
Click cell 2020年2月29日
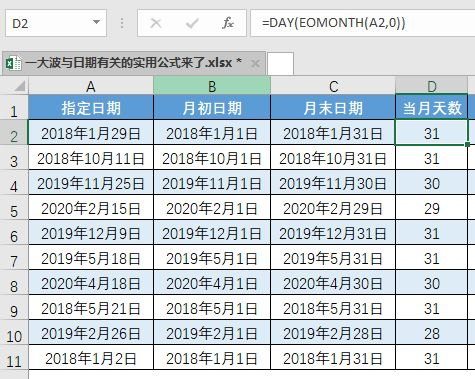pos(333,208)
